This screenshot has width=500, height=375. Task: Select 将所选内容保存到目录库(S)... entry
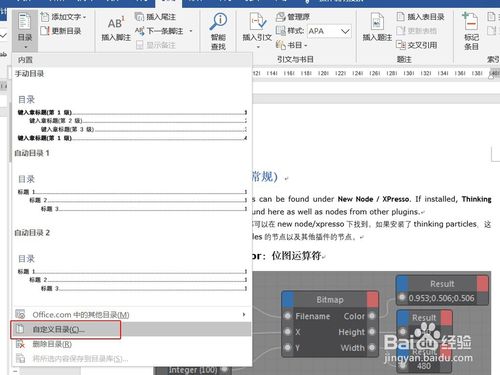(x=132, y=359)
